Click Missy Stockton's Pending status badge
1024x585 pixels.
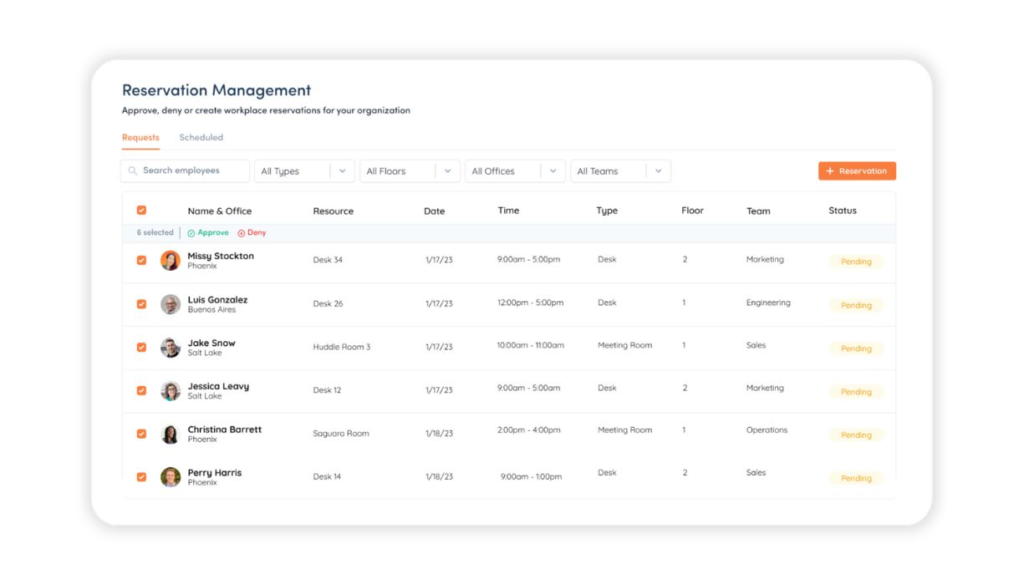pos(856,262)
